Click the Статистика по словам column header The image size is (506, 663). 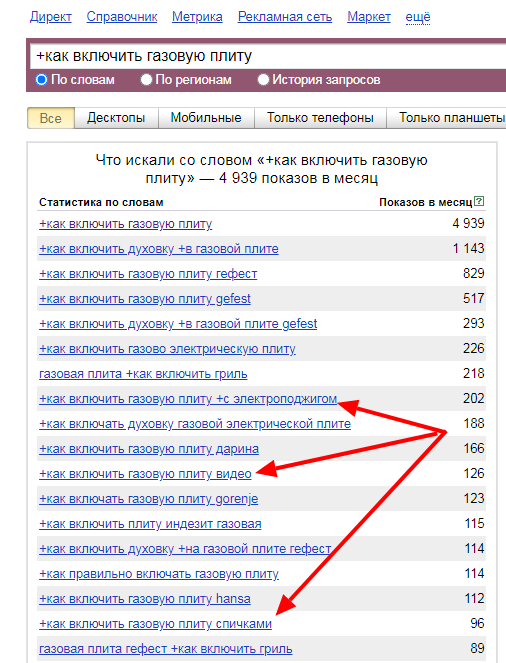pyautogui.click(x=101, y=203)
